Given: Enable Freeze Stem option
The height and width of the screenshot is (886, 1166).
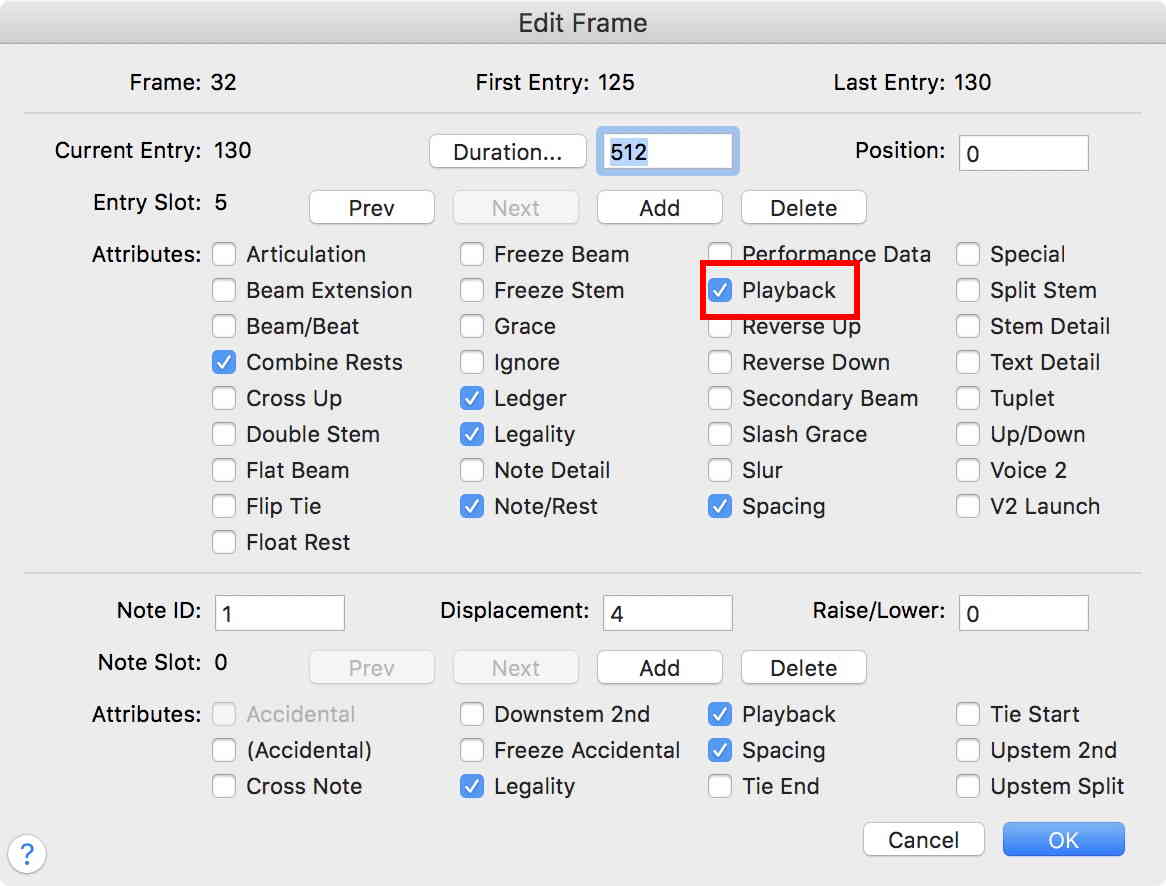Looking at the screenshot, I should click(x=472, y=291).
